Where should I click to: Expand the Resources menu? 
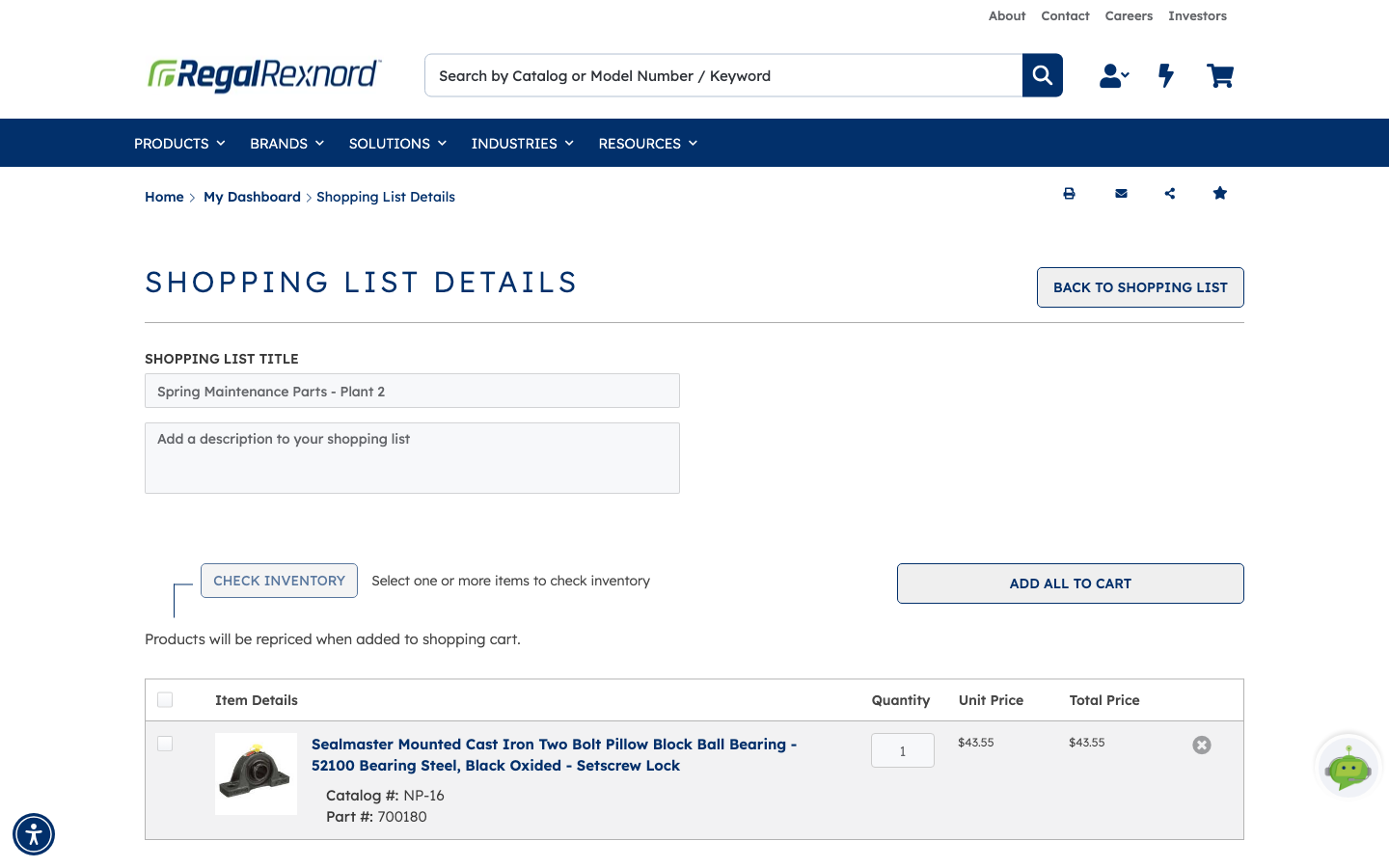(647, 144)
